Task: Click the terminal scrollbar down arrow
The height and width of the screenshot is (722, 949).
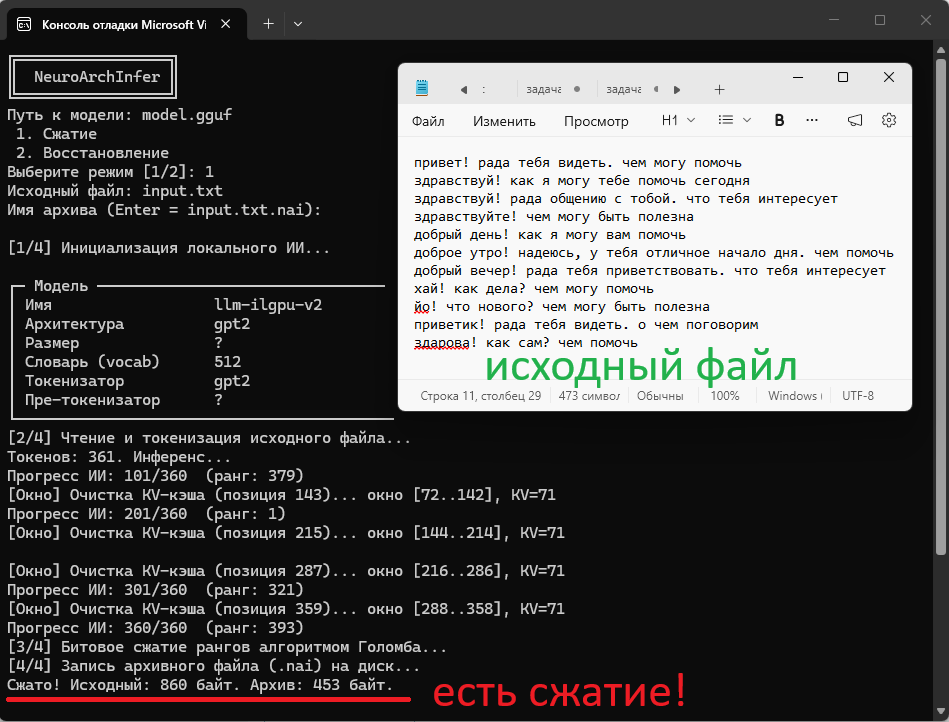Action: pos(941,712)
